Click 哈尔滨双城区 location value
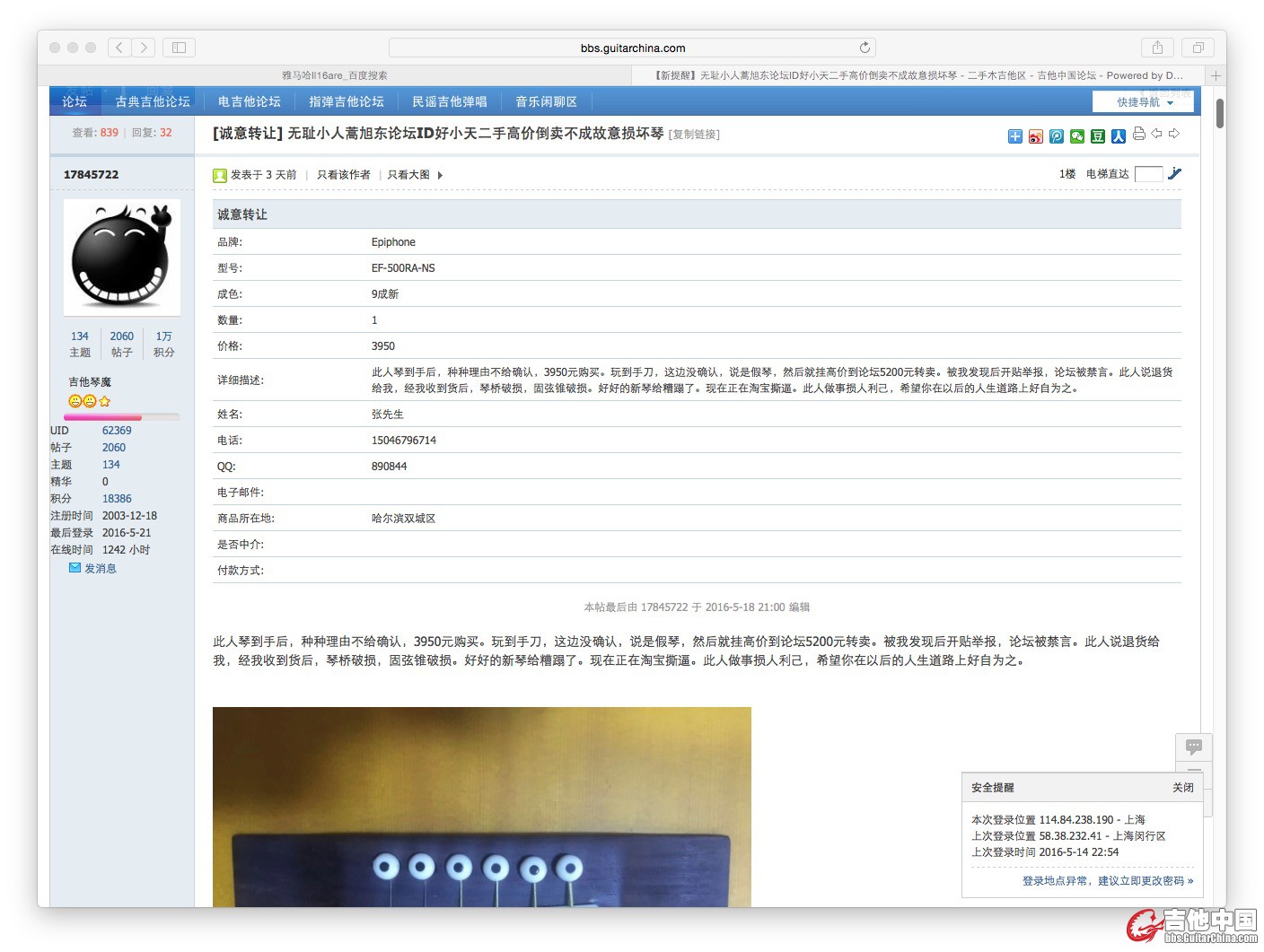Image resolution: width=1264 pixels, height=952 pixels. (403, 519)
